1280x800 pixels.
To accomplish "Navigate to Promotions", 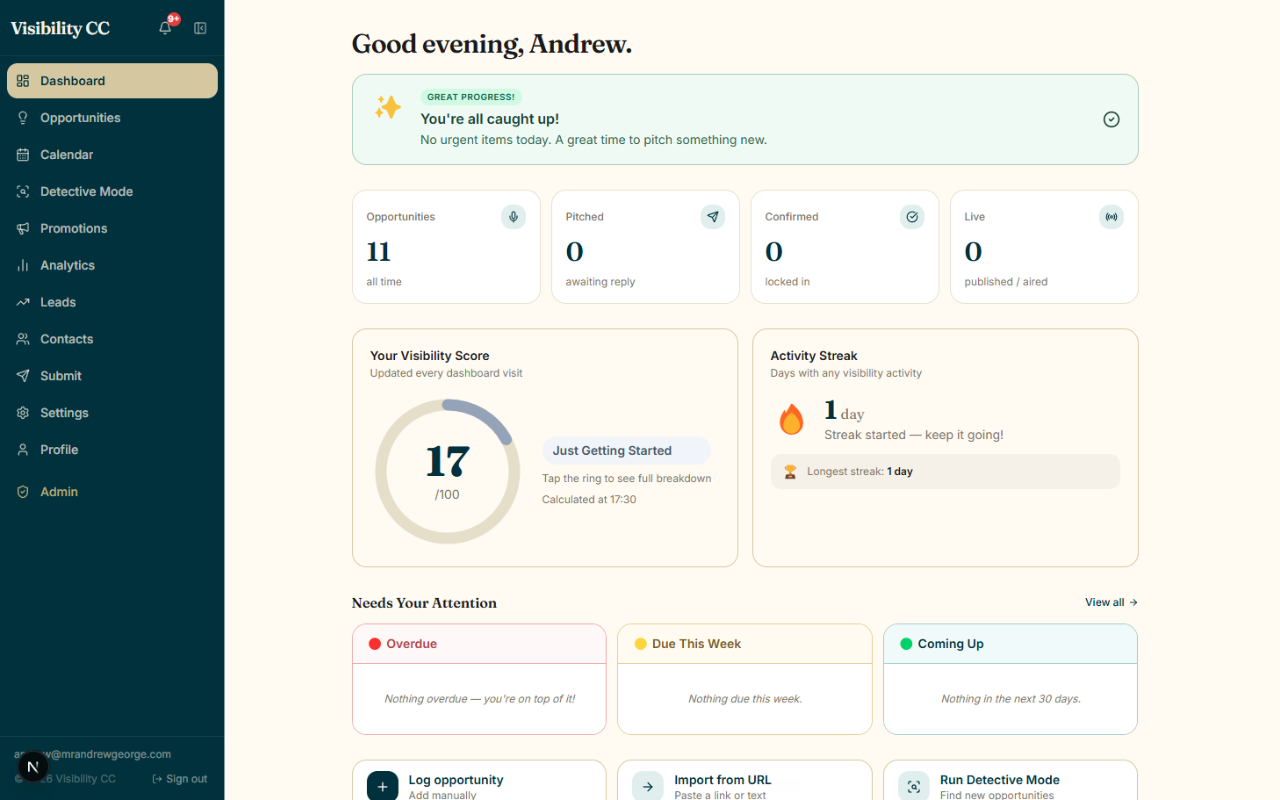I will [112, 229].
